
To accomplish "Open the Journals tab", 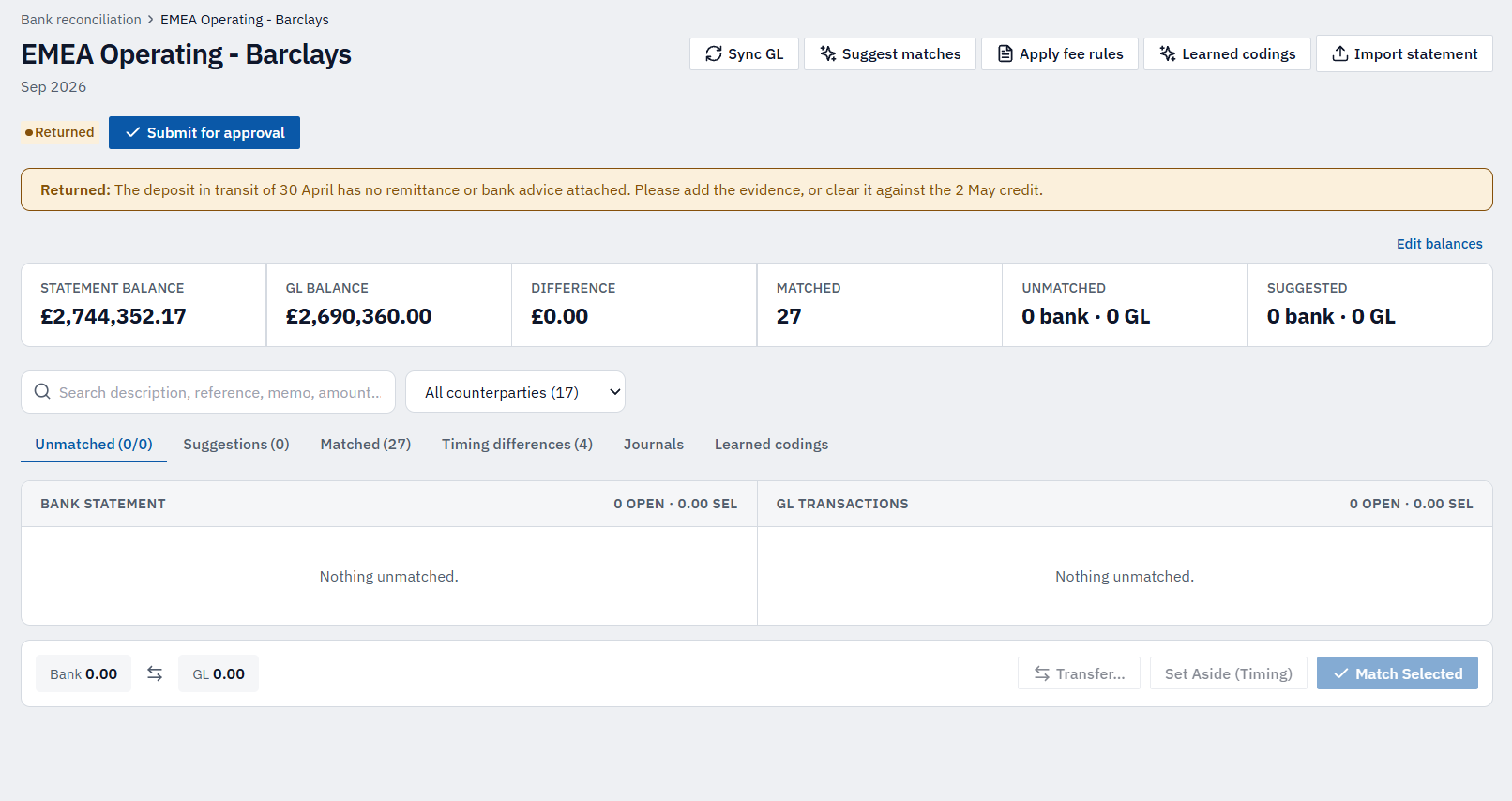I will (x=654, y=444).
